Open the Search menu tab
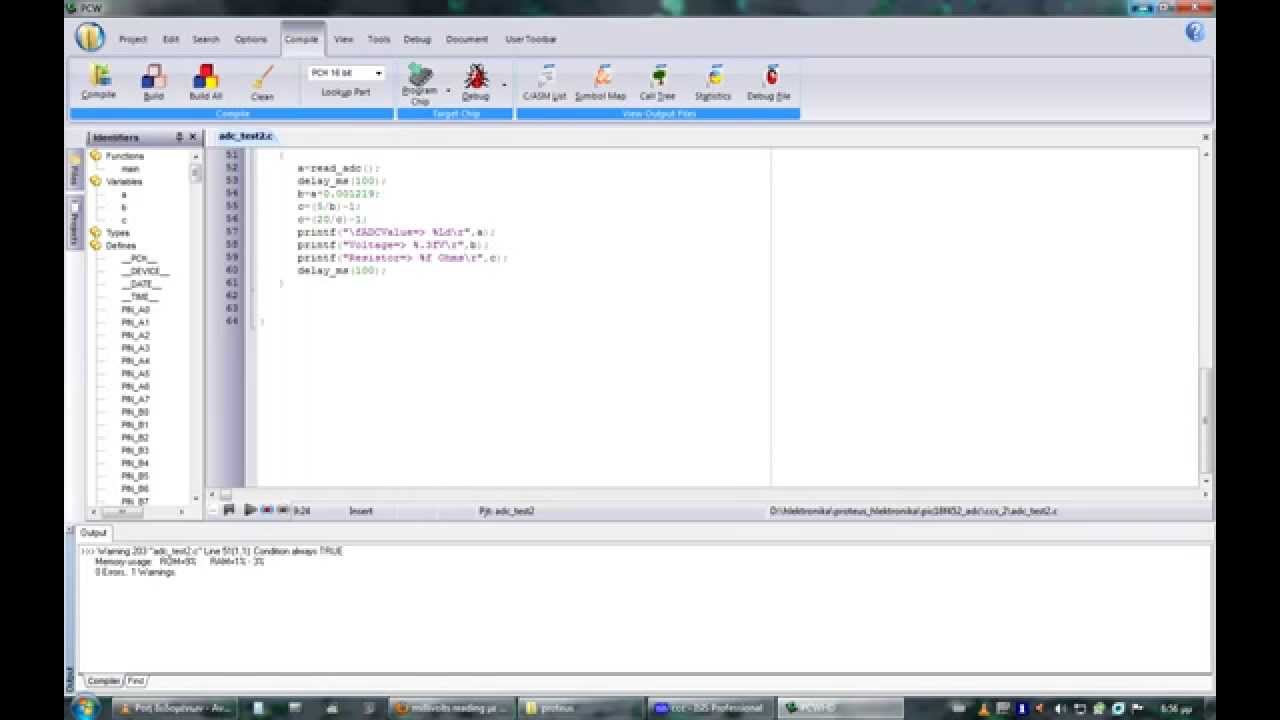Screen dimensions: 1280x720 point(206,39)
